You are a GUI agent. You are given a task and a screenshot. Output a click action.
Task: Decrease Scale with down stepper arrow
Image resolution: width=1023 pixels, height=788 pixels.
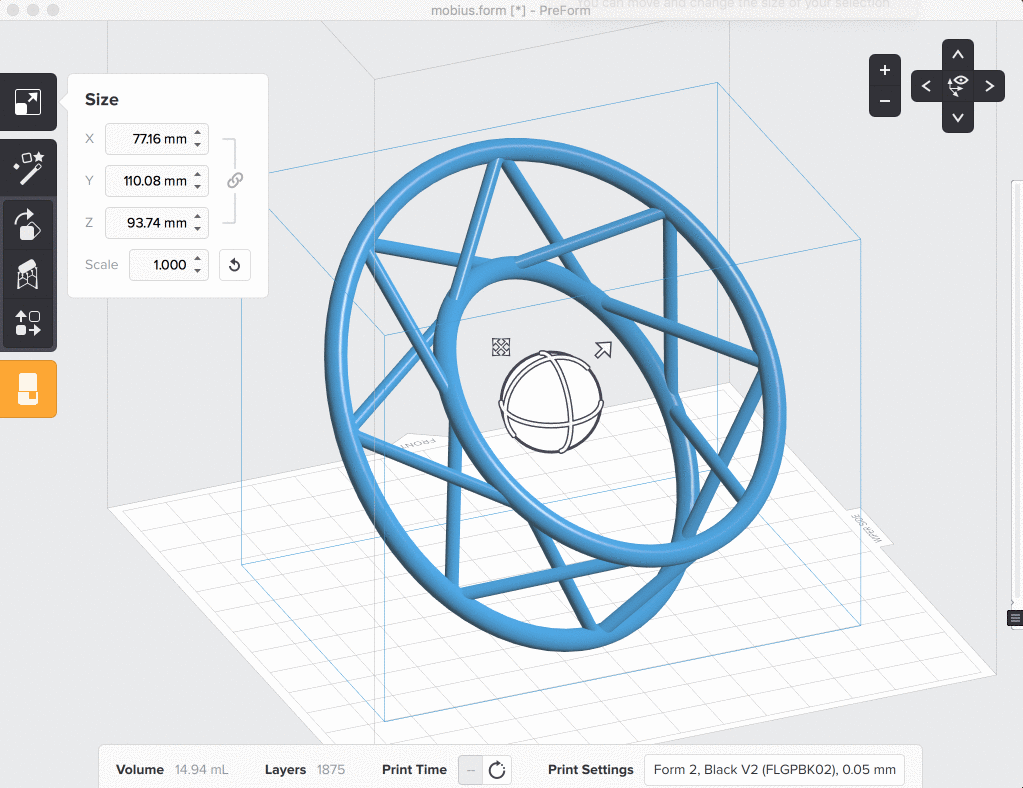tap(198, 271)
